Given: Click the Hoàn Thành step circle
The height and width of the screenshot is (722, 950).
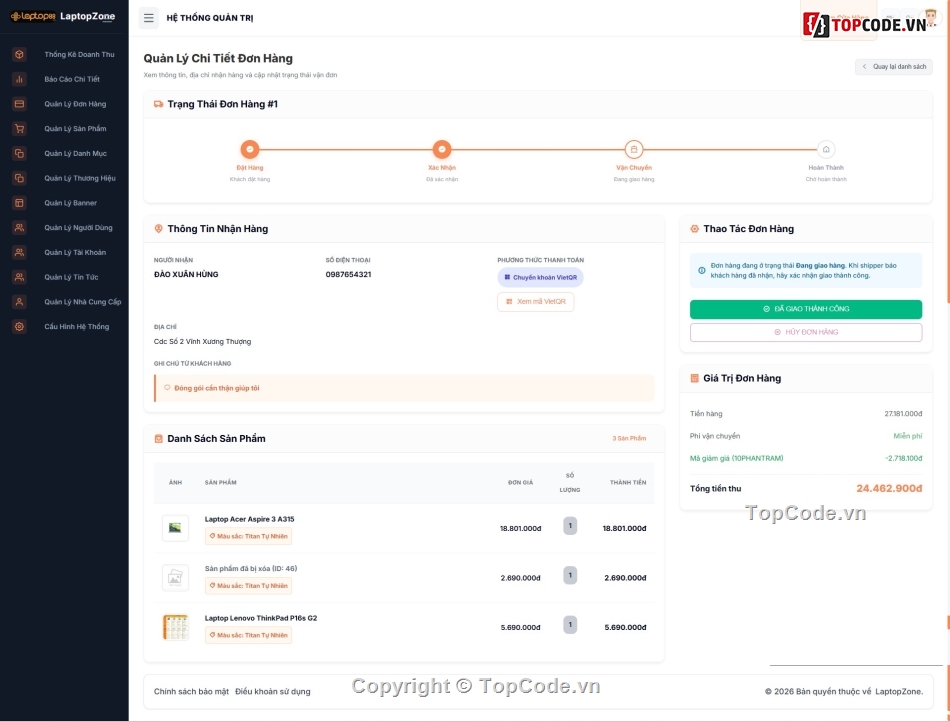Looking at the screenshot, I should pos(826,149).
